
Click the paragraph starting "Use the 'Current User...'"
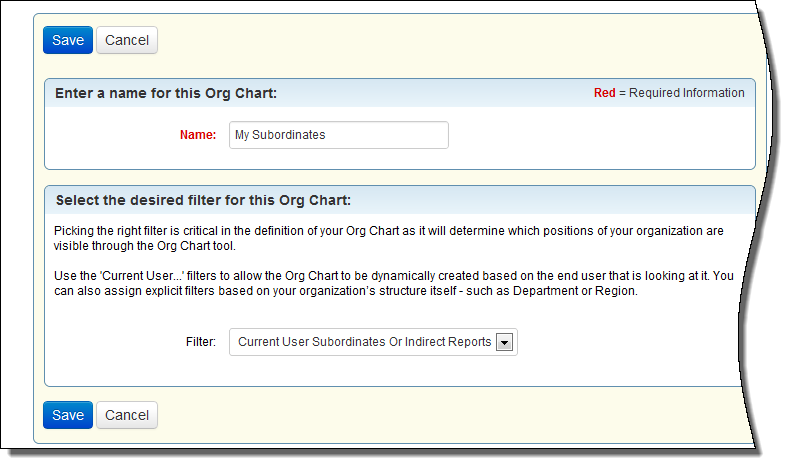(x=393, y=283)
